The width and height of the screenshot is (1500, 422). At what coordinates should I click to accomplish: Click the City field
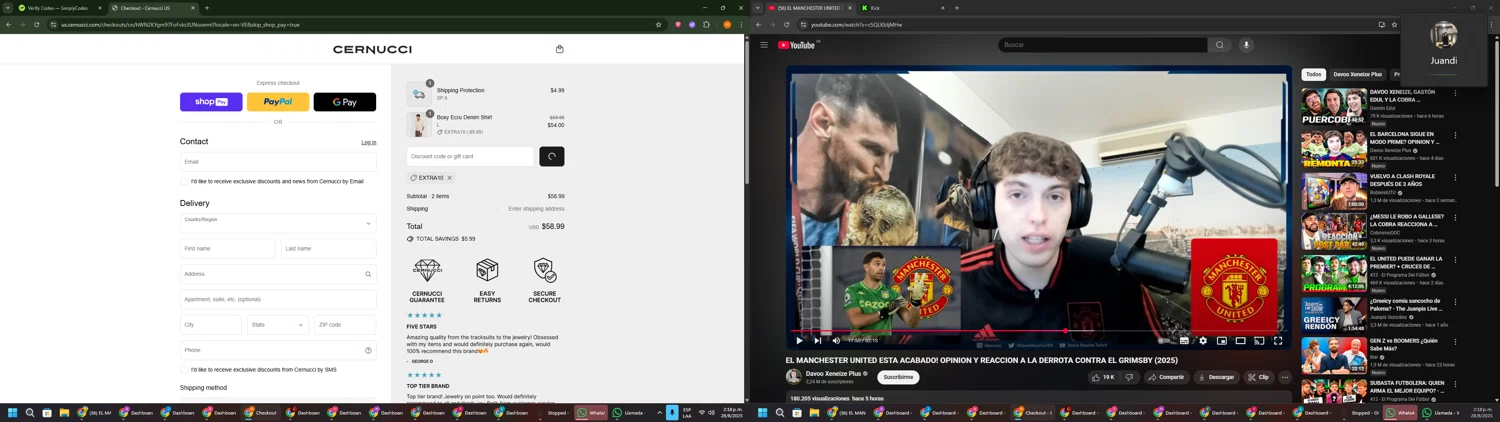click(211, 325)
